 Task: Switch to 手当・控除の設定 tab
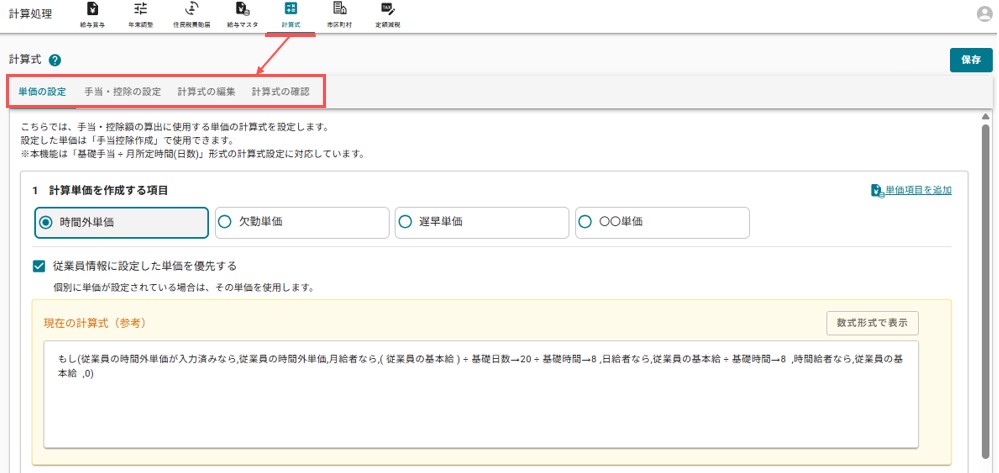pos(122,92)
